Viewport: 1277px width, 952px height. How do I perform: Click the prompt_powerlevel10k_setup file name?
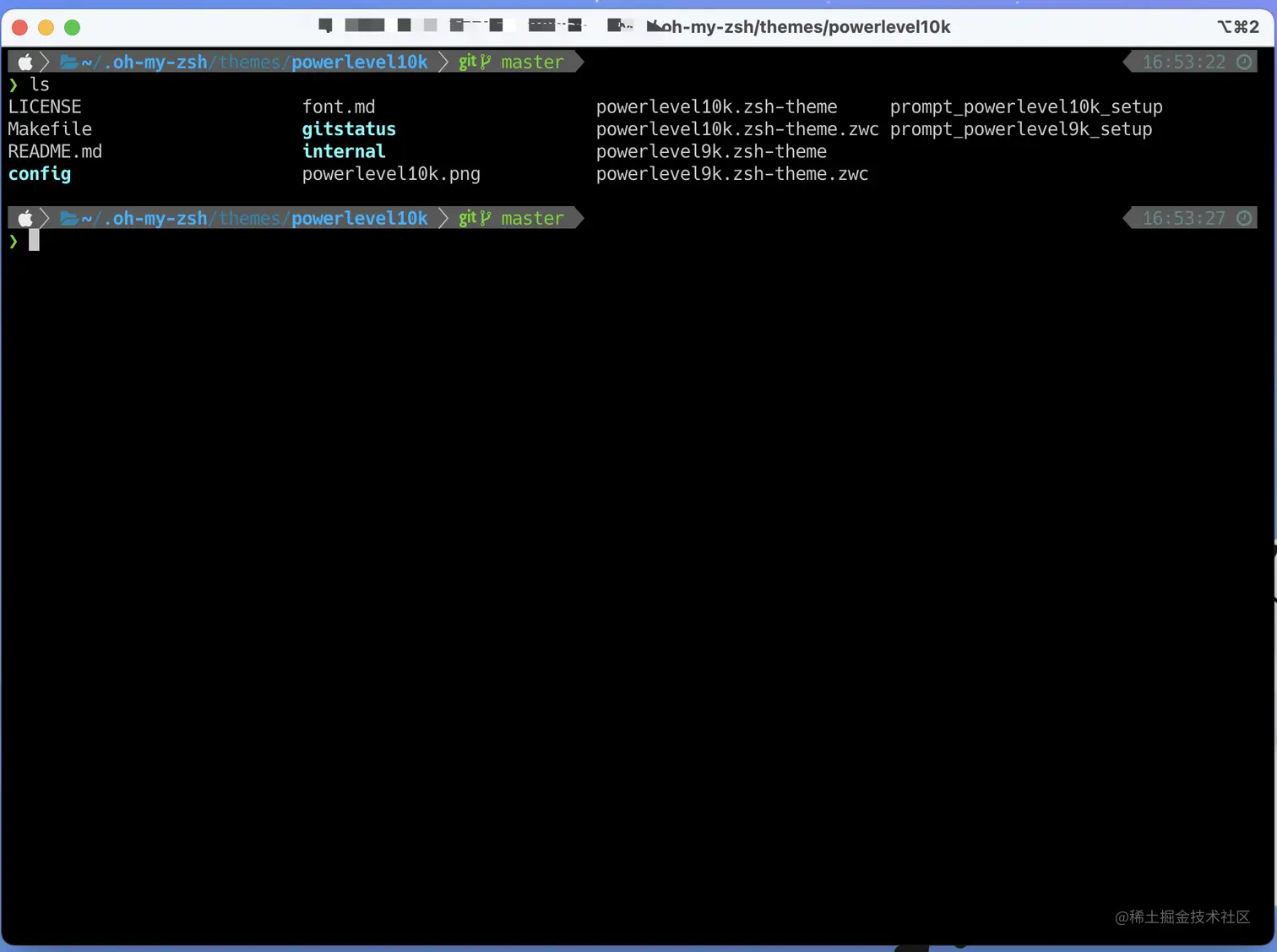pos(1026,106)
